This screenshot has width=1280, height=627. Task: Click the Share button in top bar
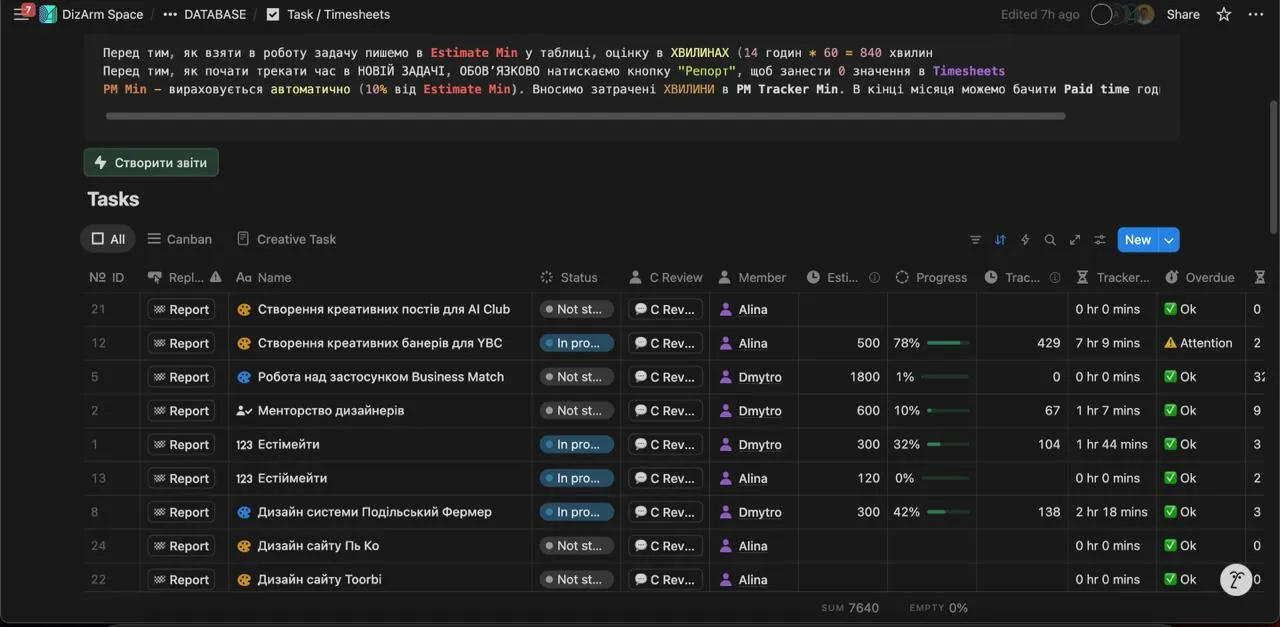tap(1183, 14)
